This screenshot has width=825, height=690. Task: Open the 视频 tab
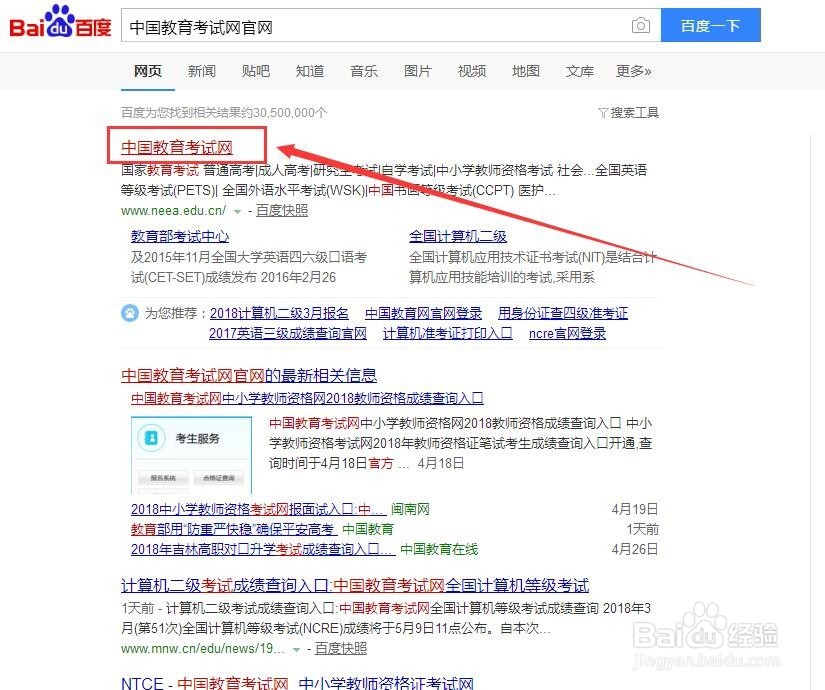pos(472,71)
